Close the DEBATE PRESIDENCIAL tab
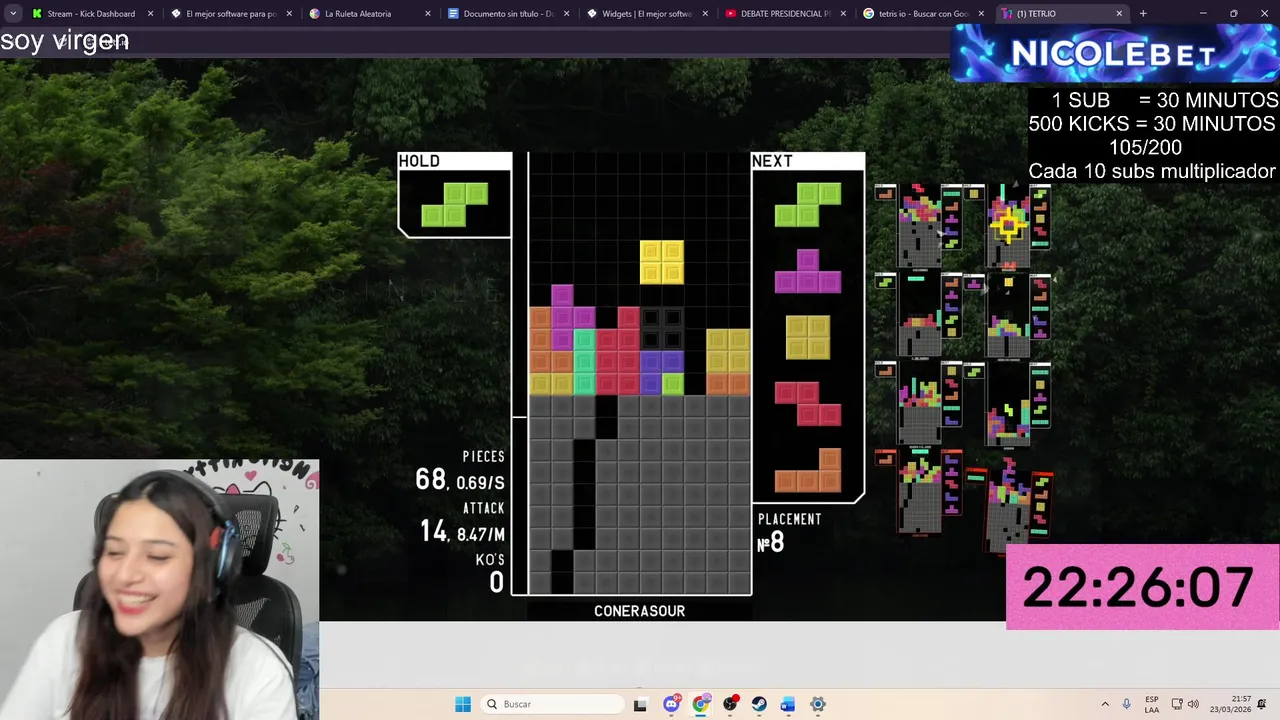Image resolution: width=1280 pixels, height=720 pixels. pos(843,14)
